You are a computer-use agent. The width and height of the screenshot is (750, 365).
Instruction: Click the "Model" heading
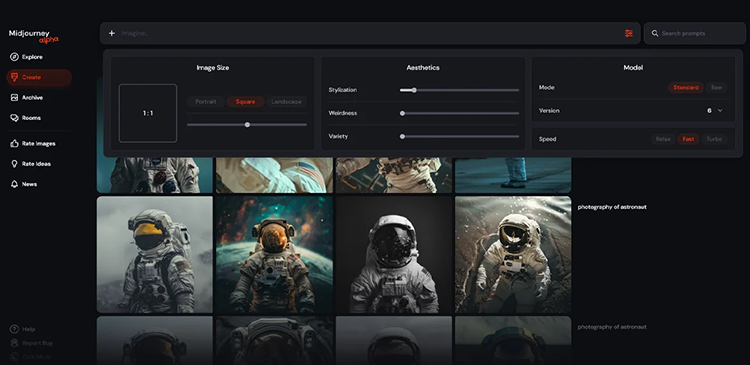[633, 68]
